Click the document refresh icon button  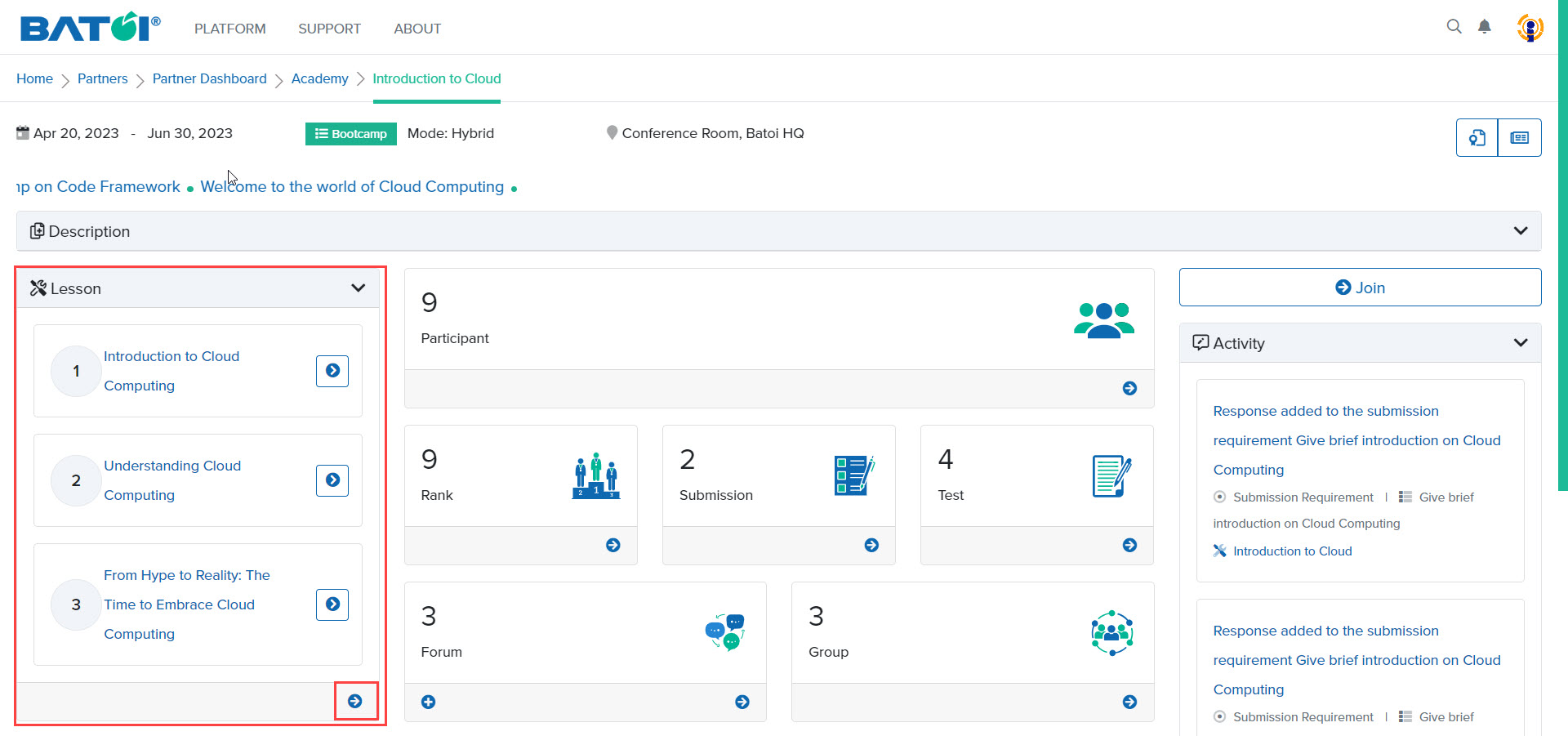point(1477,137)
